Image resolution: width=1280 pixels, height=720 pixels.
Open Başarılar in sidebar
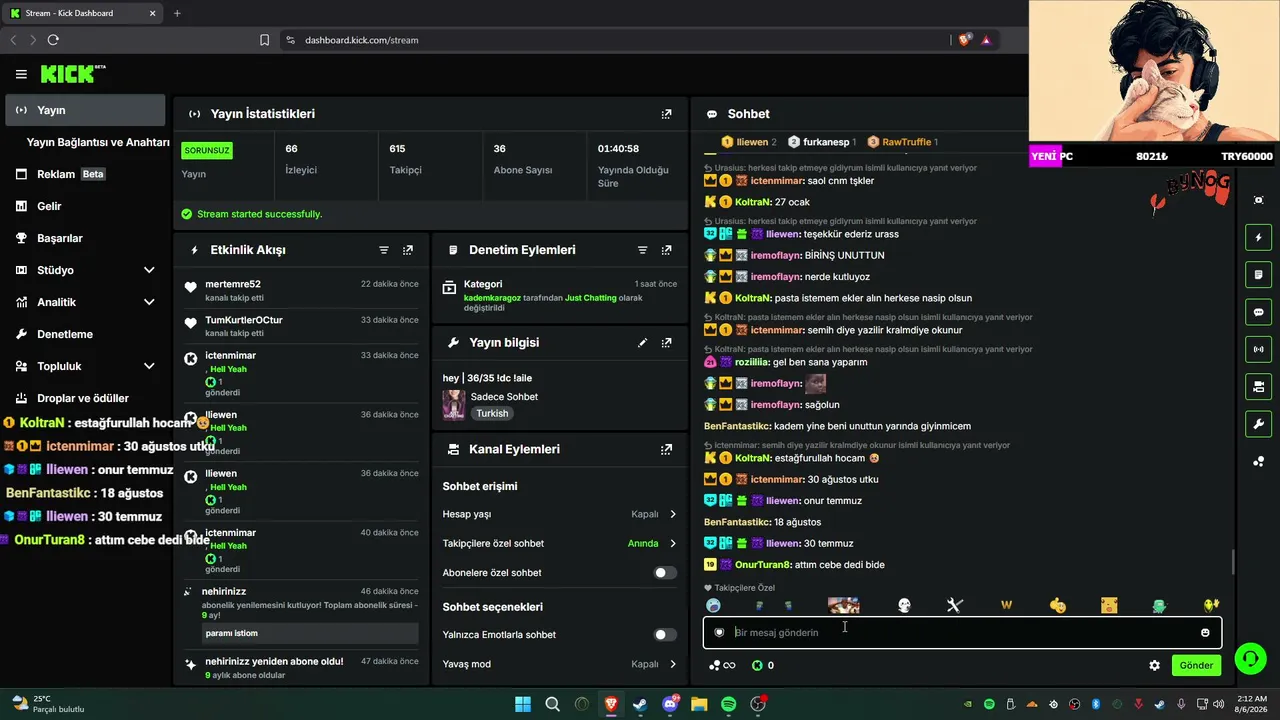[85, 238]
